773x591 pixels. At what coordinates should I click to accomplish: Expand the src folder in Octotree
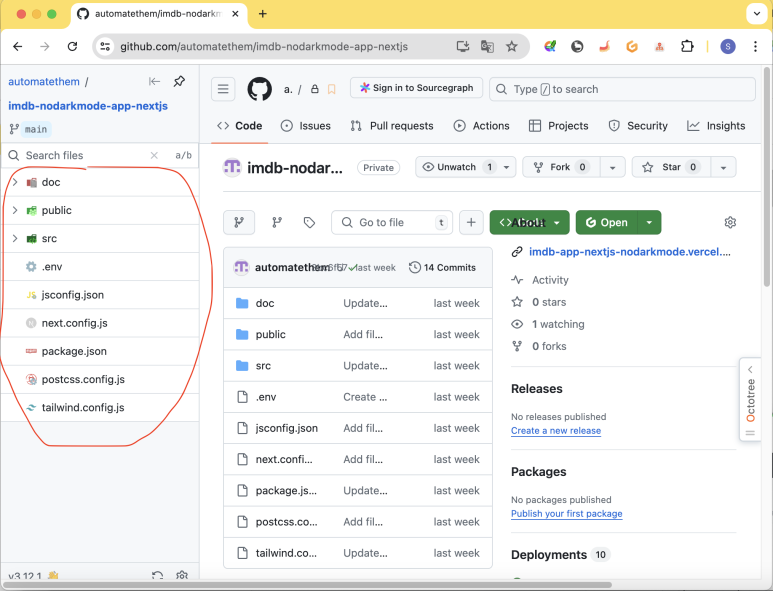tap(15, 239)
